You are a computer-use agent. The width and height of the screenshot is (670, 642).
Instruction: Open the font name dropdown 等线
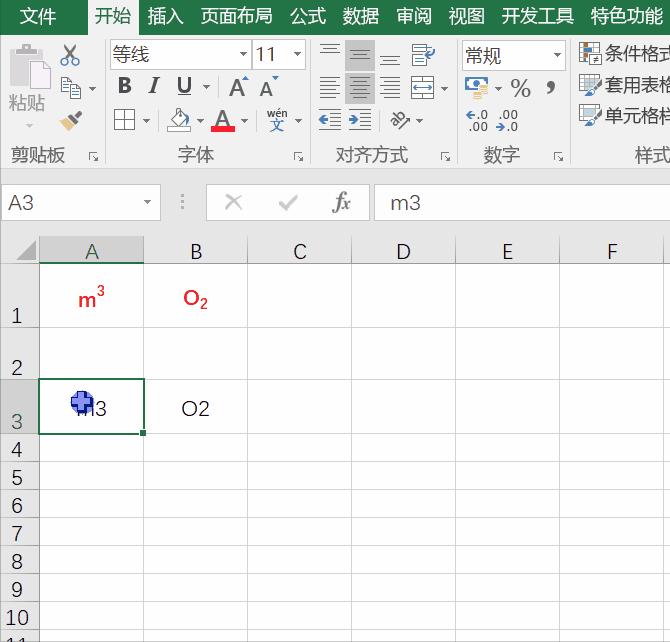tap(243, 54)
